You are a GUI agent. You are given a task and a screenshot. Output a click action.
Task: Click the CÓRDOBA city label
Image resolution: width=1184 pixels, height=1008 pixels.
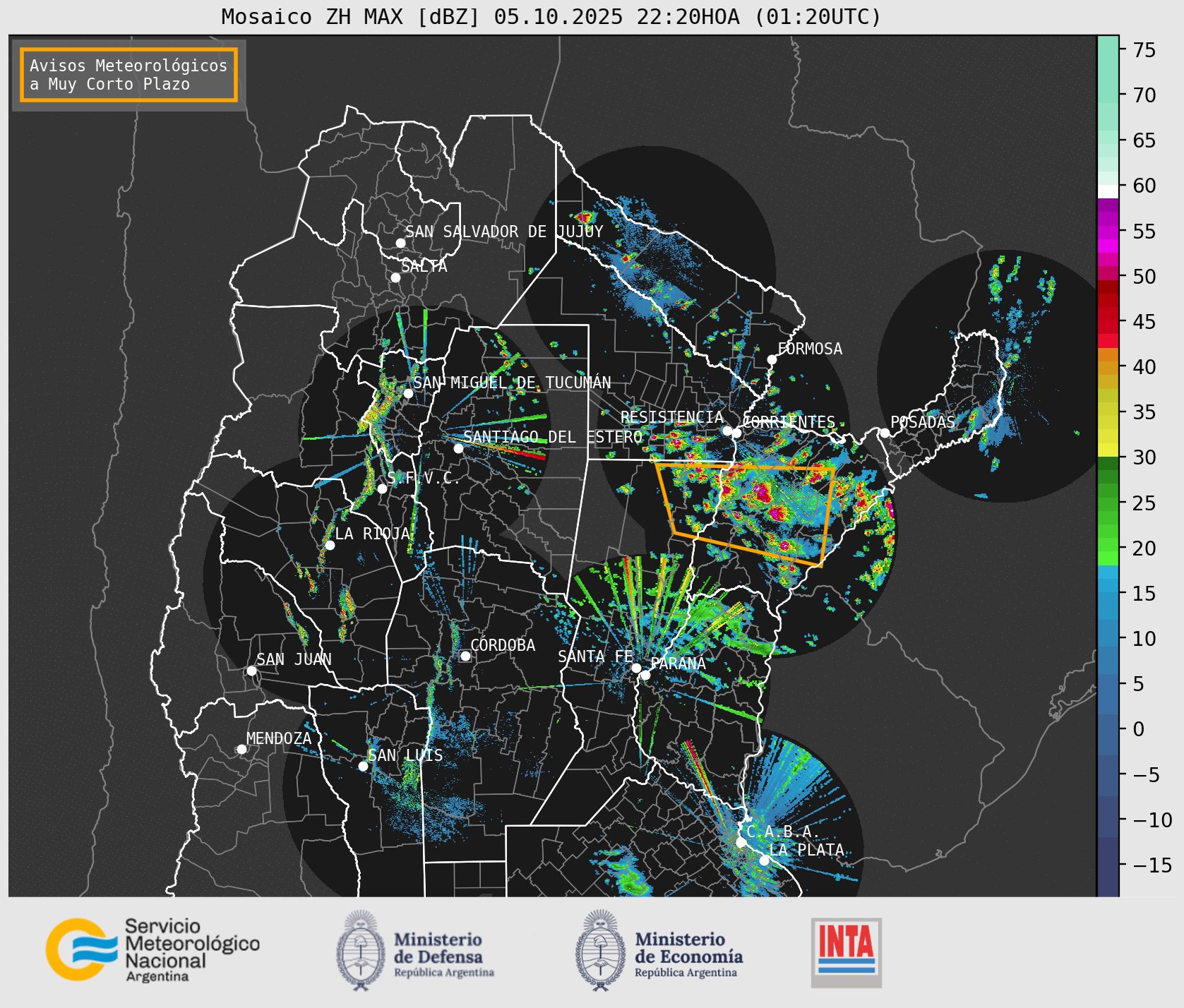coord(503,645)
